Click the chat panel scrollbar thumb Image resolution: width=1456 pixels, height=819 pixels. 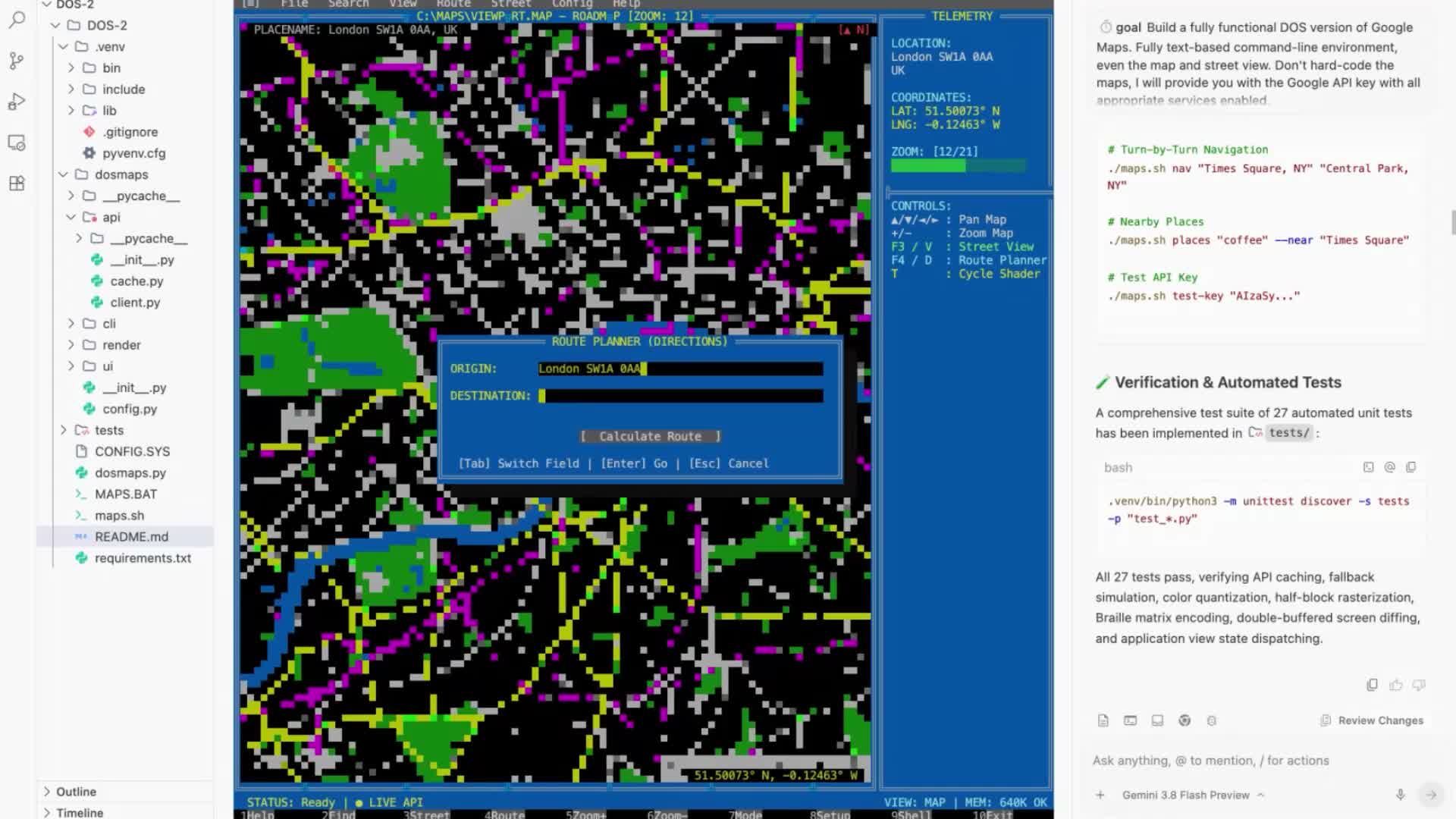coord(1453,223)
